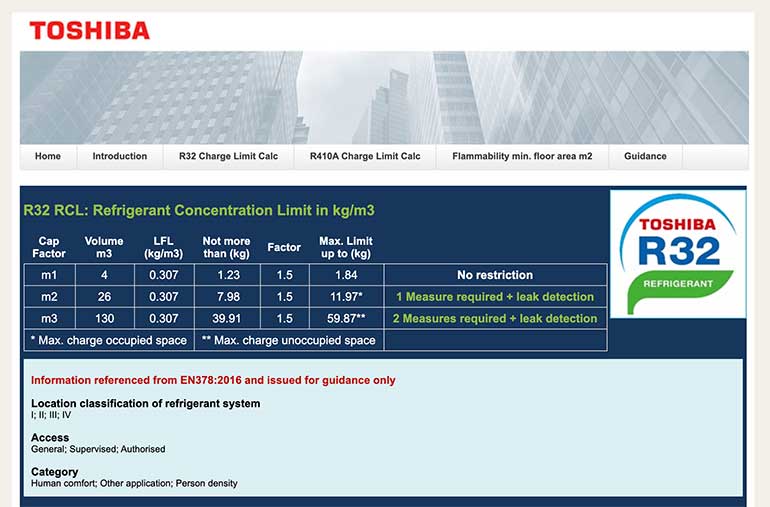The image size is (770, 507).
Task: Click the 39.91 kg Not more than value
Action: (x=227, y=318)
